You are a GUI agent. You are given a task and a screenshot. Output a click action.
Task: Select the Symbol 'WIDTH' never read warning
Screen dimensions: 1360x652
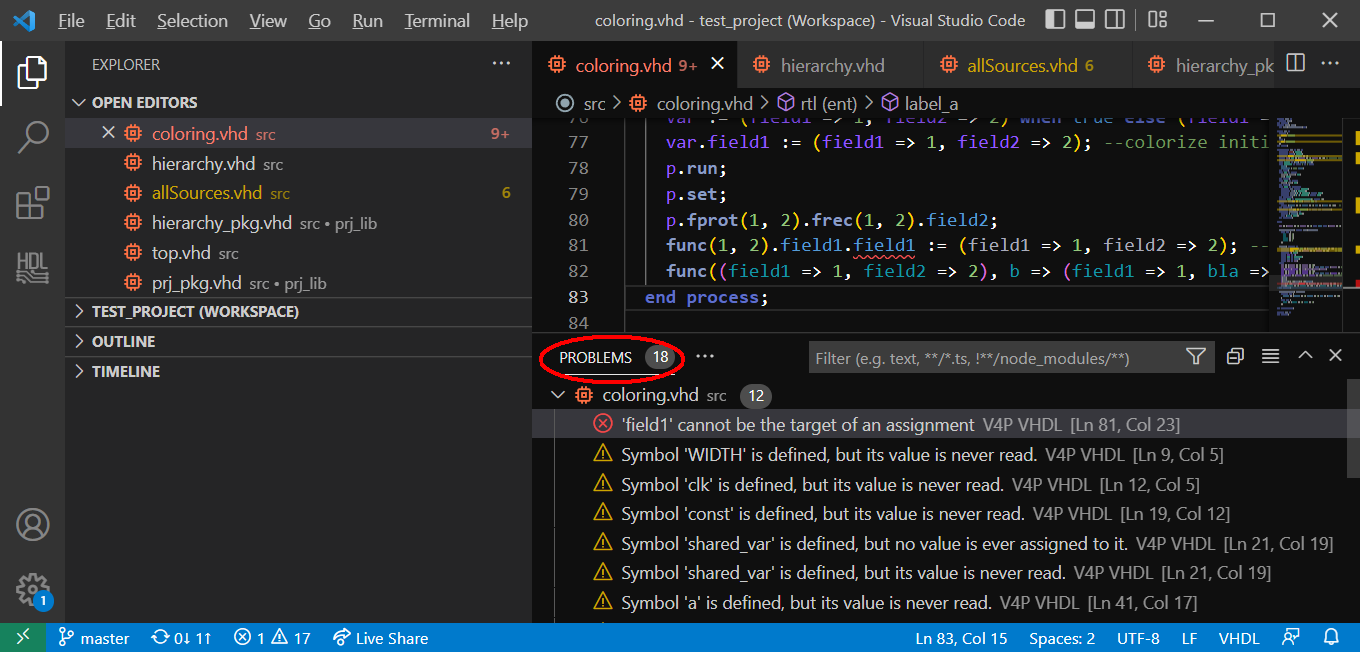click(x=939, y=454)
